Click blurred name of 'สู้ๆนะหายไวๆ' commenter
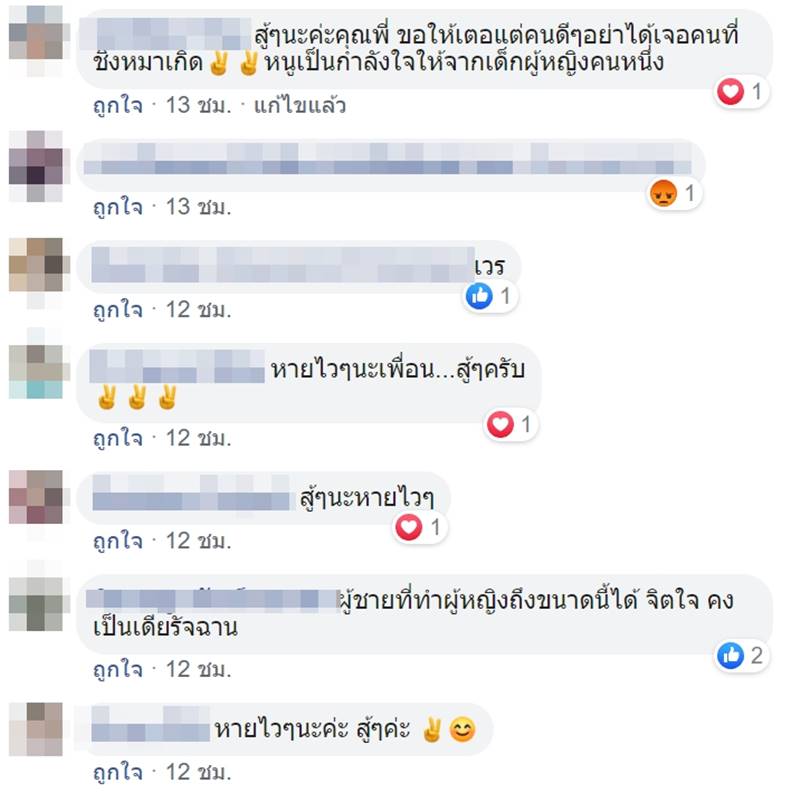This screenshot has width=800, height=792. (x=191, y=492)
